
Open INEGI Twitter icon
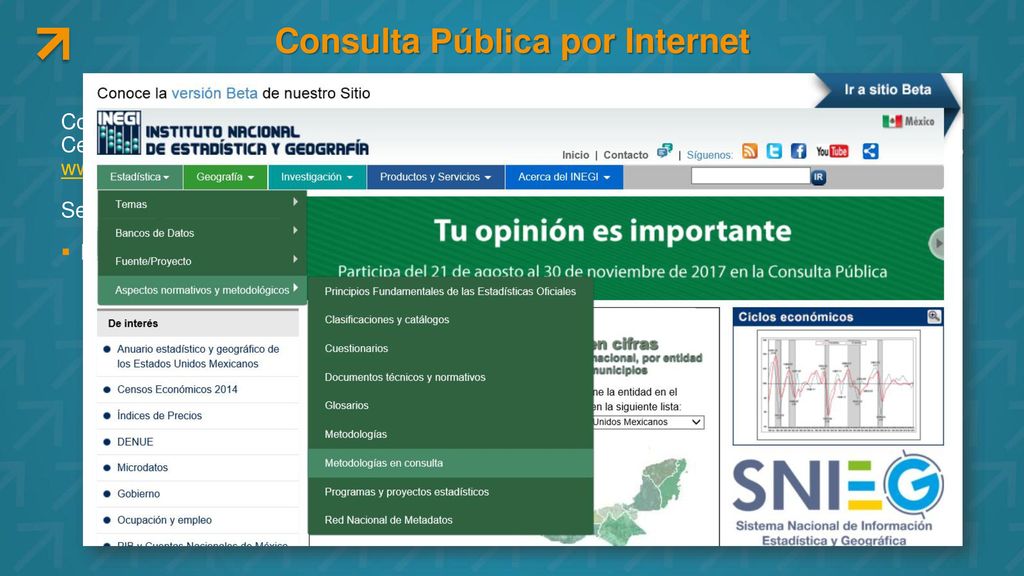click(774, 151)
